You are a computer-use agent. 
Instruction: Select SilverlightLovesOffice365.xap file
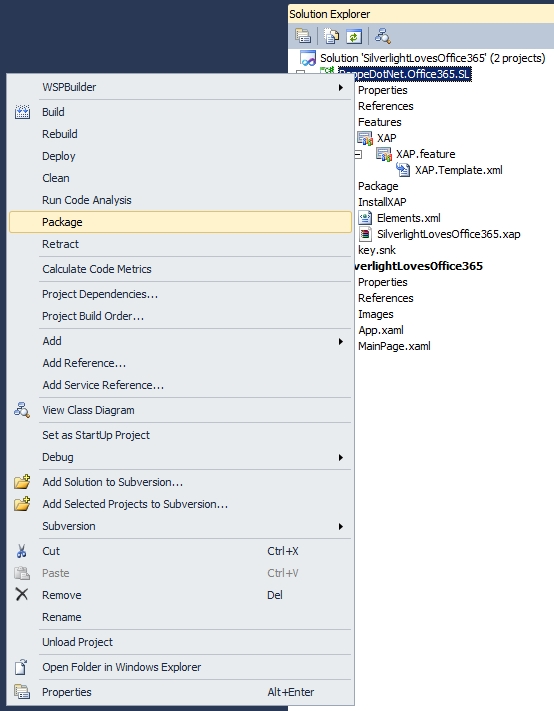(x=448, y=234)
